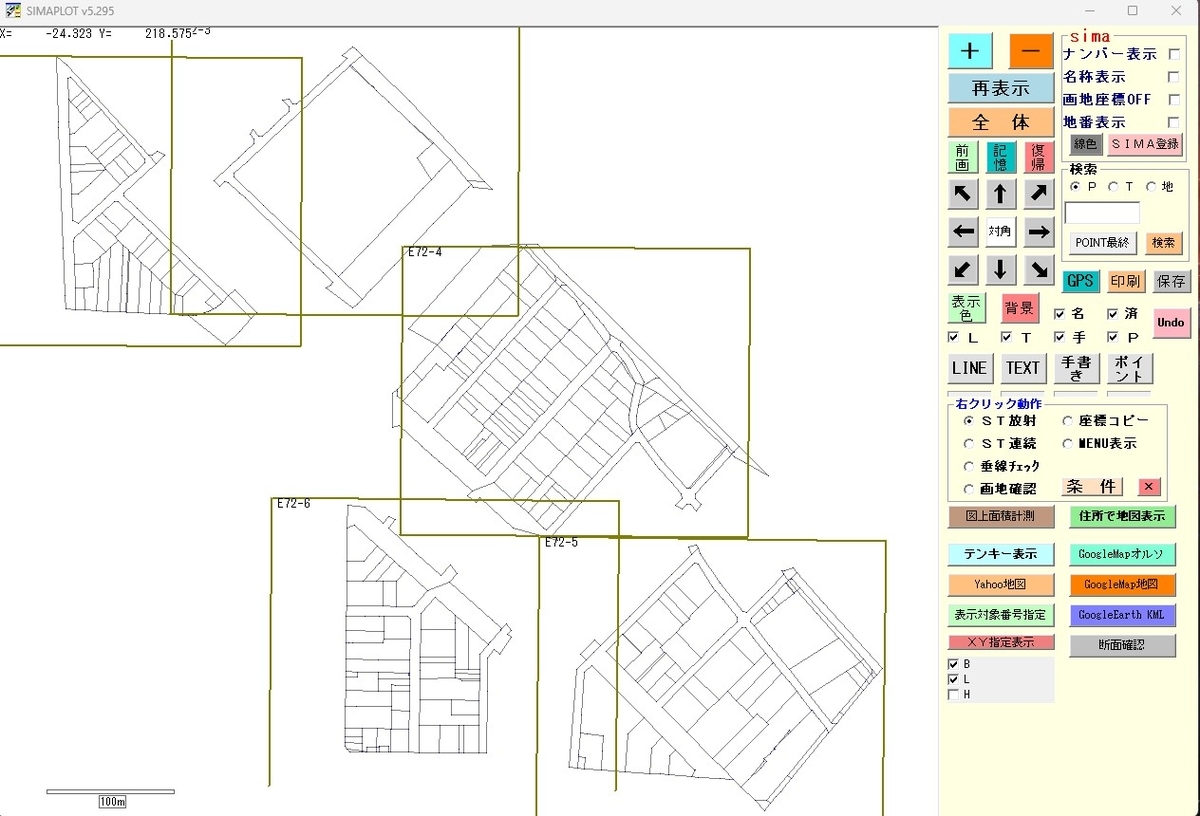Click the 記憶 memory icon
Viewport: 1200px width, 816px height.
tap(1000, 157)
